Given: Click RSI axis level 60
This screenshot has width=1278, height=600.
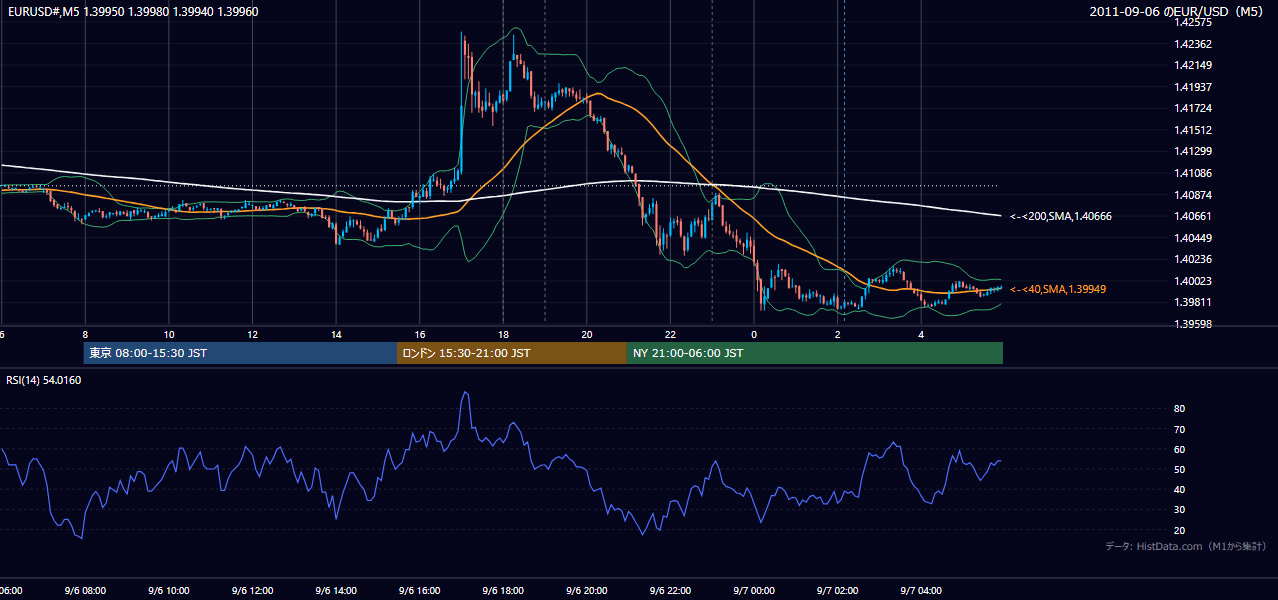Looking at the screenshot, I should coord(1180,449).
